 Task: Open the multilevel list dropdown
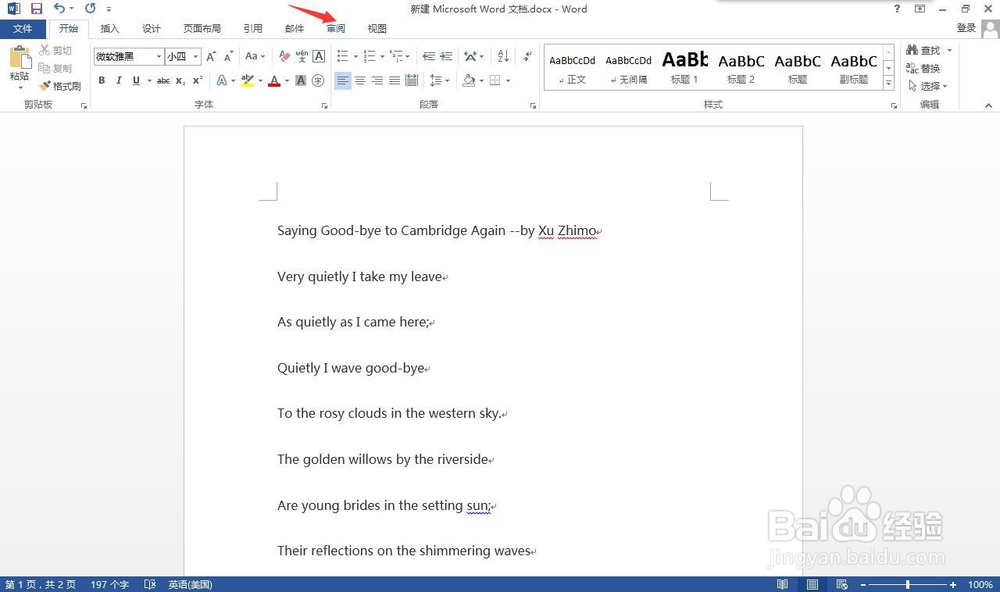point(400,56)
